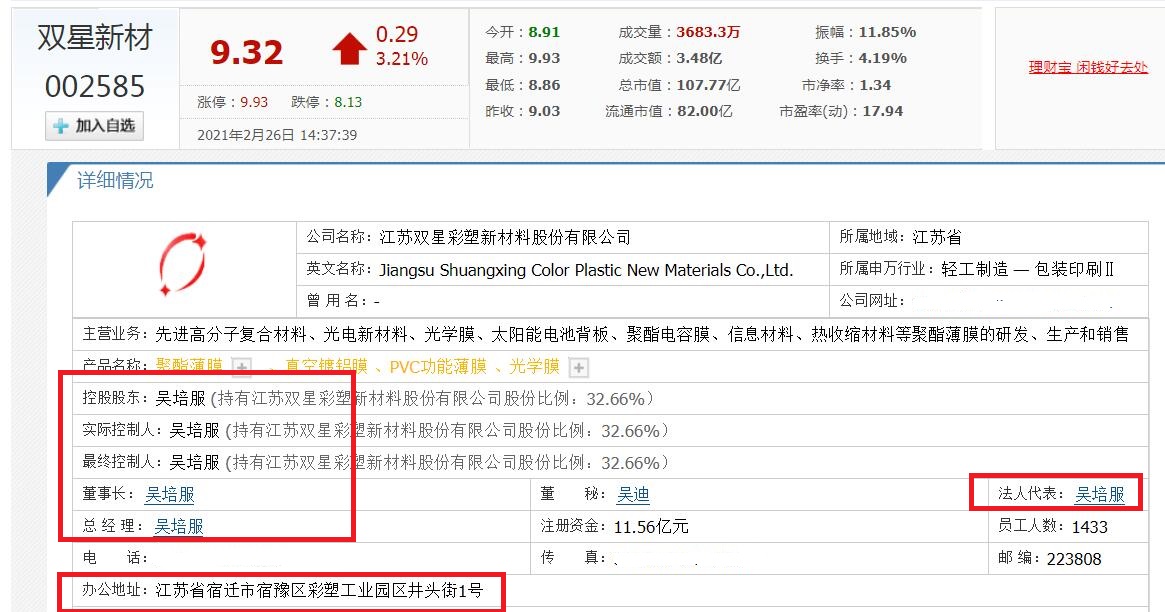Click the 曾用名 former name field

click(562, 301)
